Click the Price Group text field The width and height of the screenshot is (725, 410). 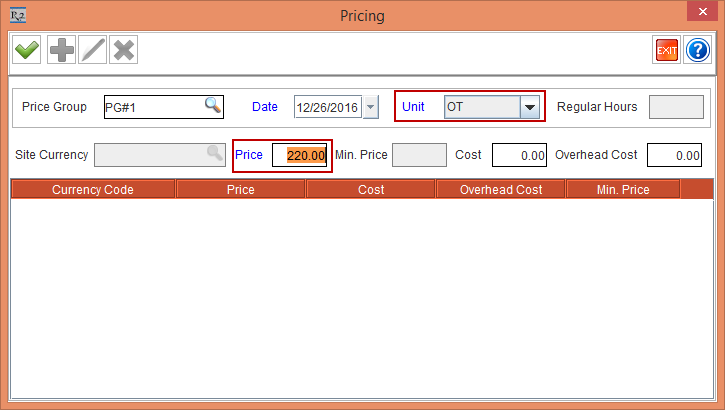tap(152, 107)
